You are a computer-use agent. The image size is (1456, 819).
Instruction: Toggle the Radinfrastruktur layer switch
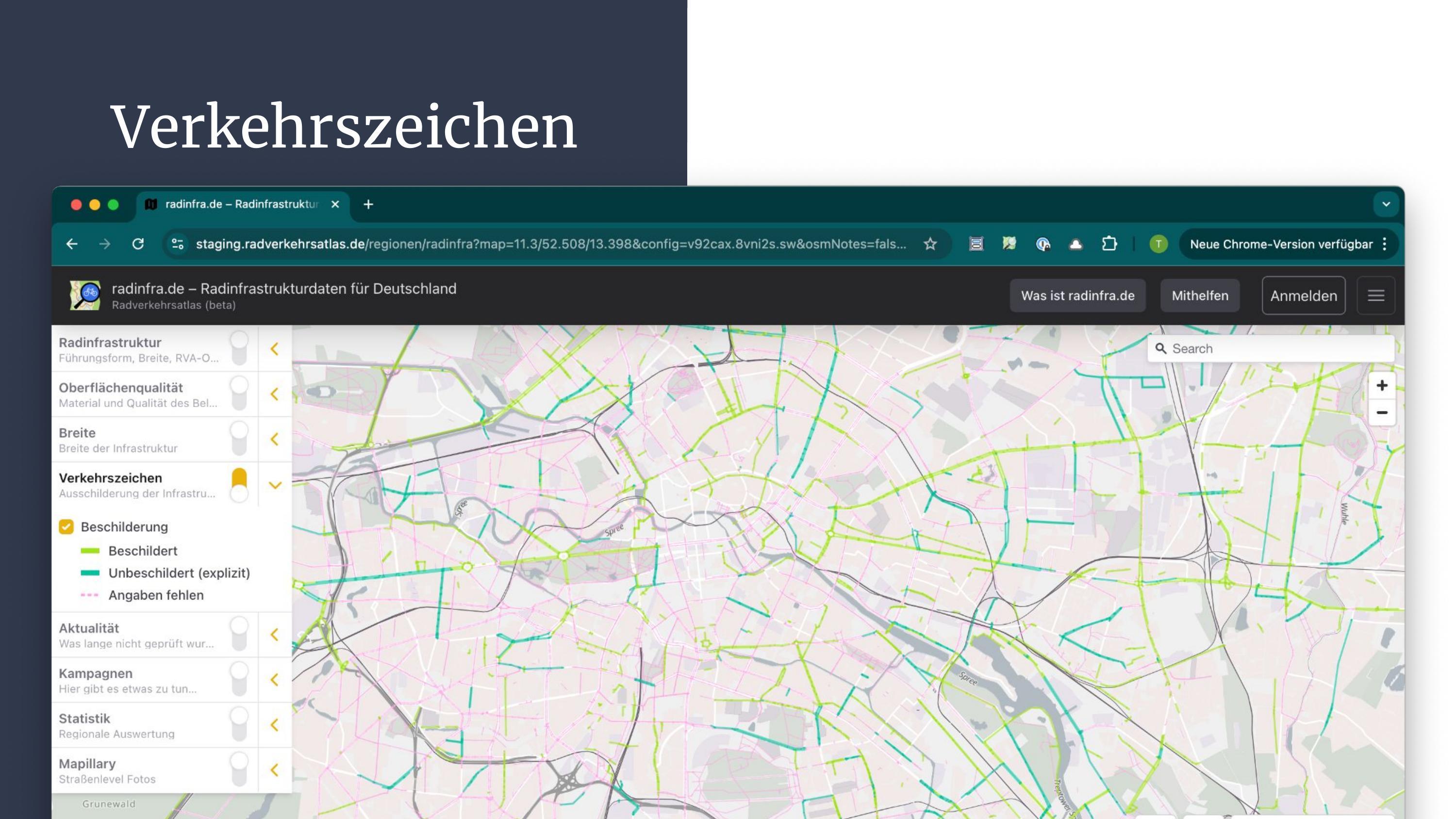239,348
